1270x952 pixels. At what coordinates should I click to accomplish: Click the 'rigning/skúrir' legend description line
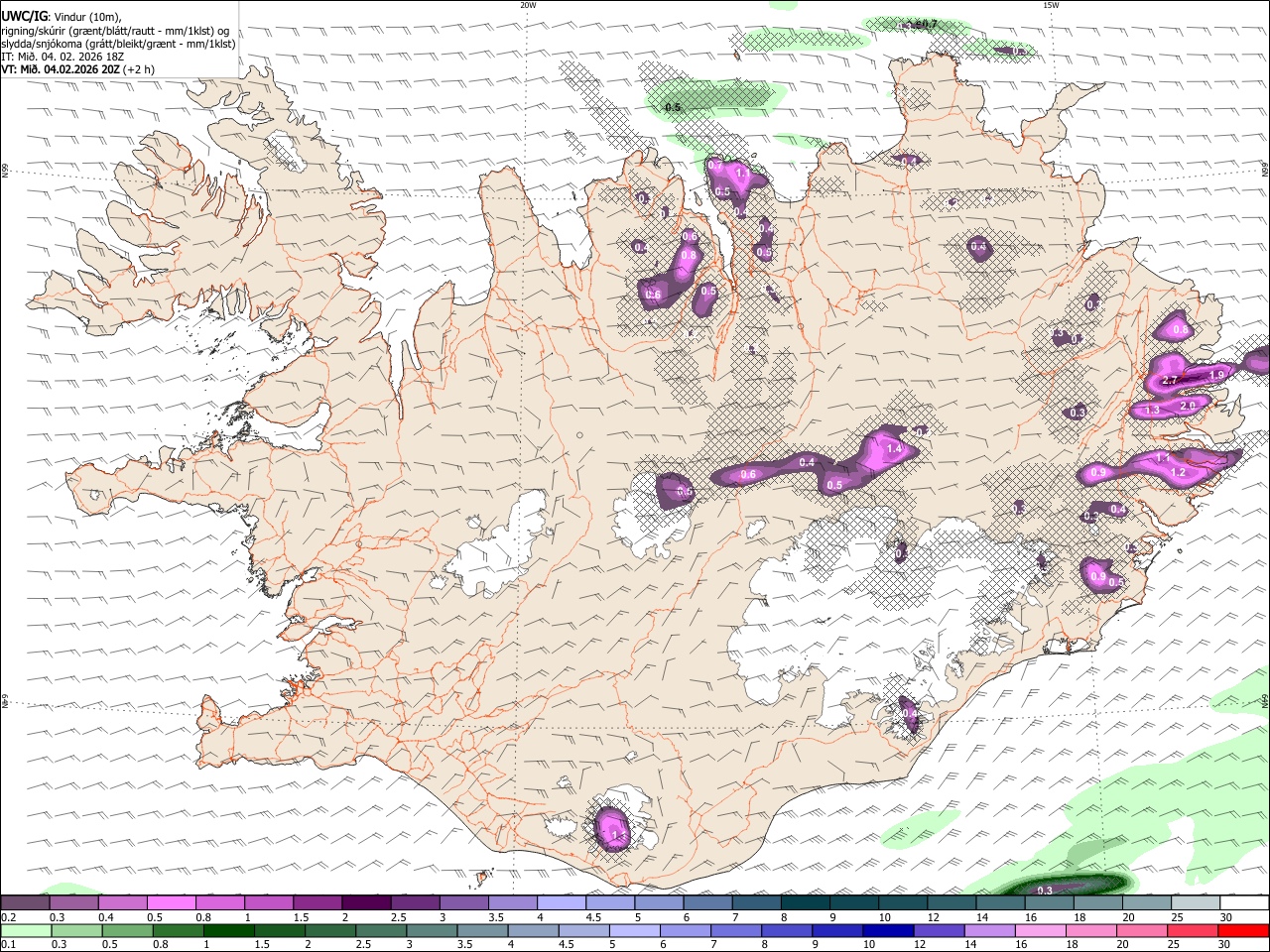(114, 31)
